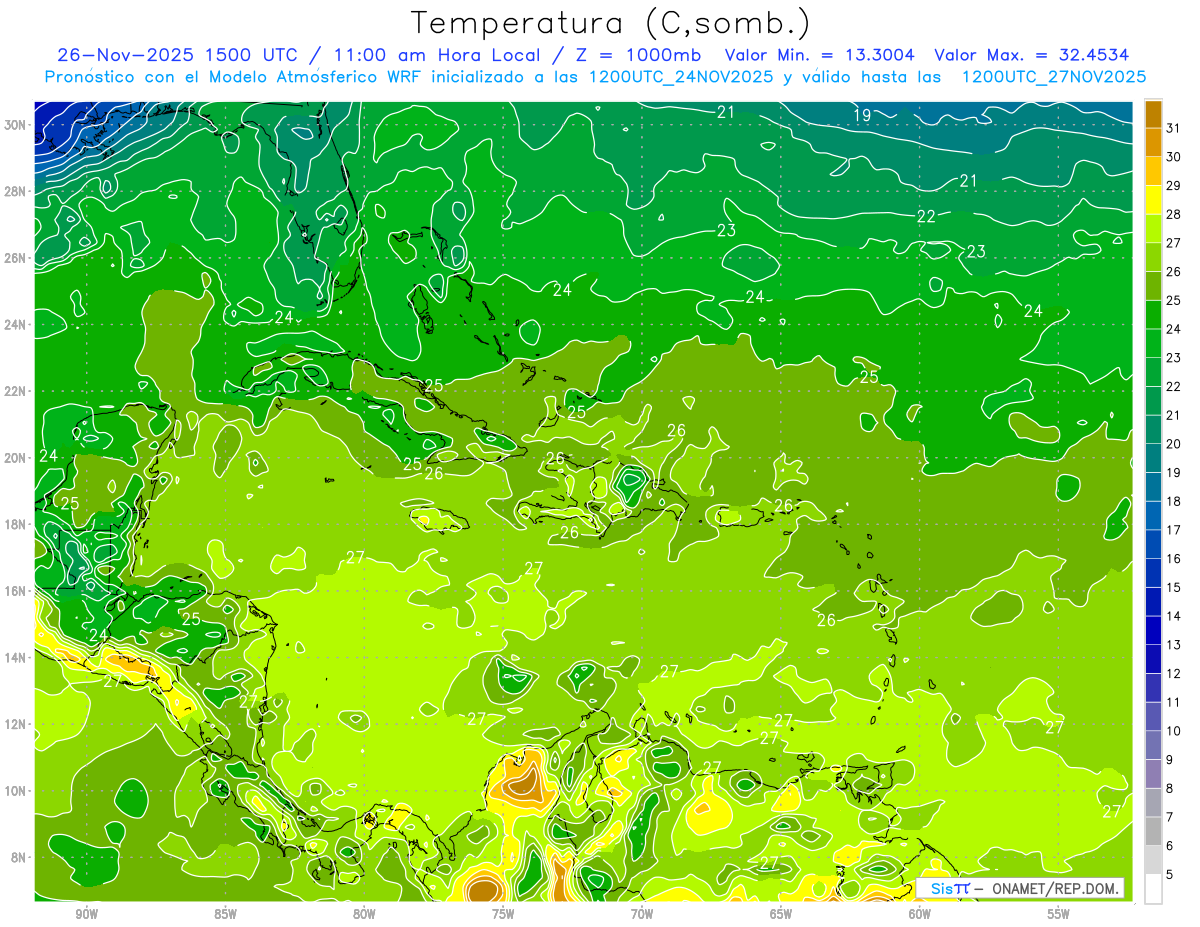Click the SisPI - ONAMET/REP.DOM. logo box
This screenshot has width=1200, height=927.
click(x=1020, y=889)
